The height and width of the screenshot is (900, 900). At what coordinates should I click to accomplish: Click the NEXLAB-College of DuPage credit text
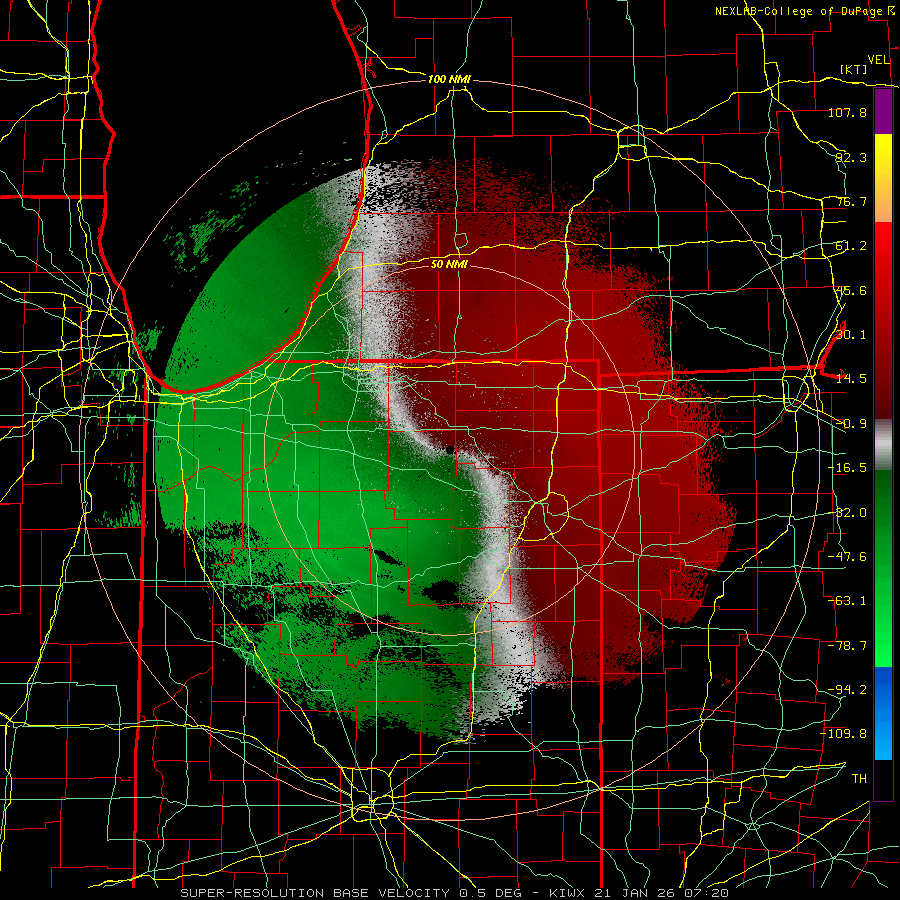pos(807,11)
